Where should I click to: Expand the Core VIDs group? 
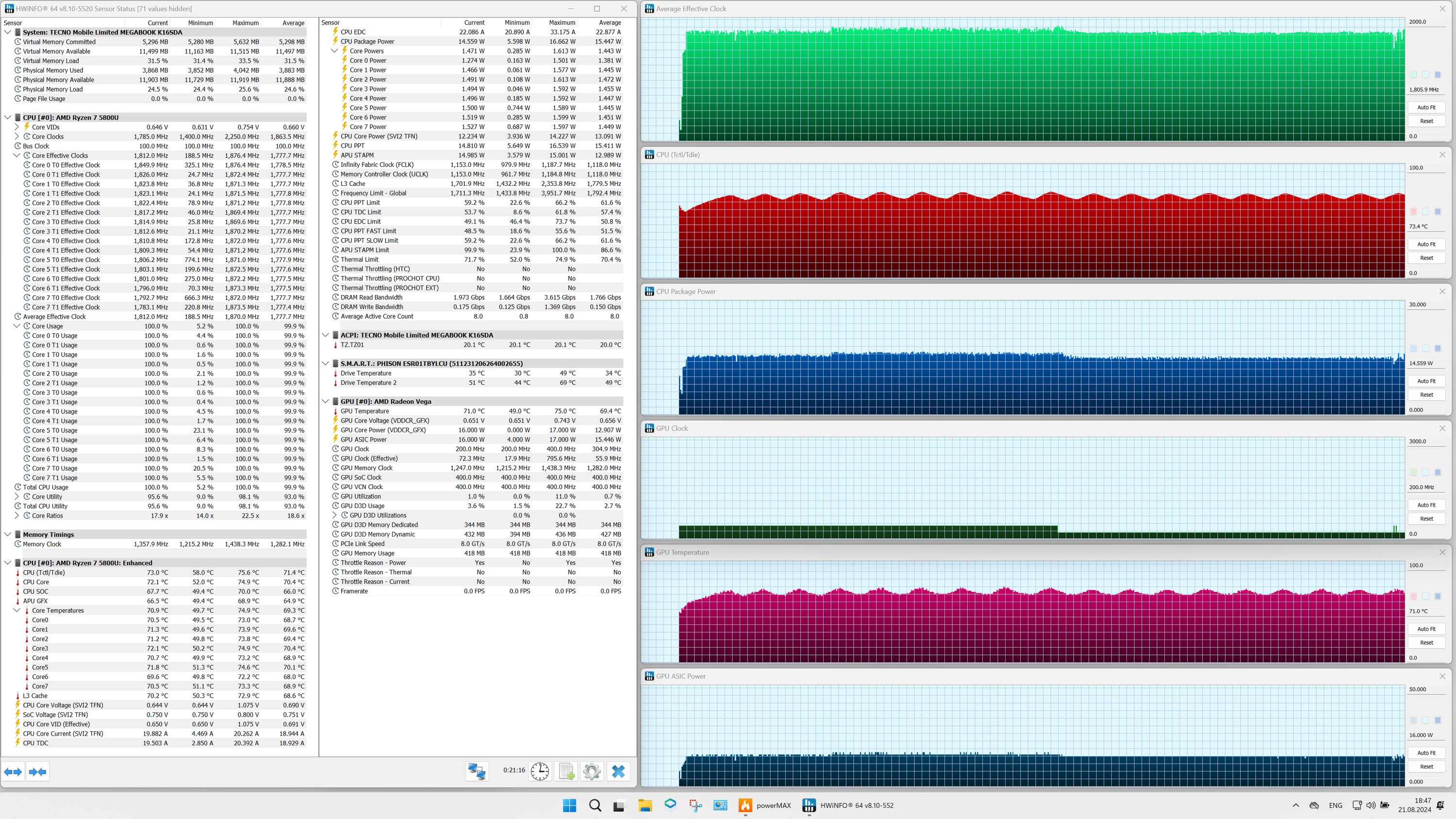17,127
